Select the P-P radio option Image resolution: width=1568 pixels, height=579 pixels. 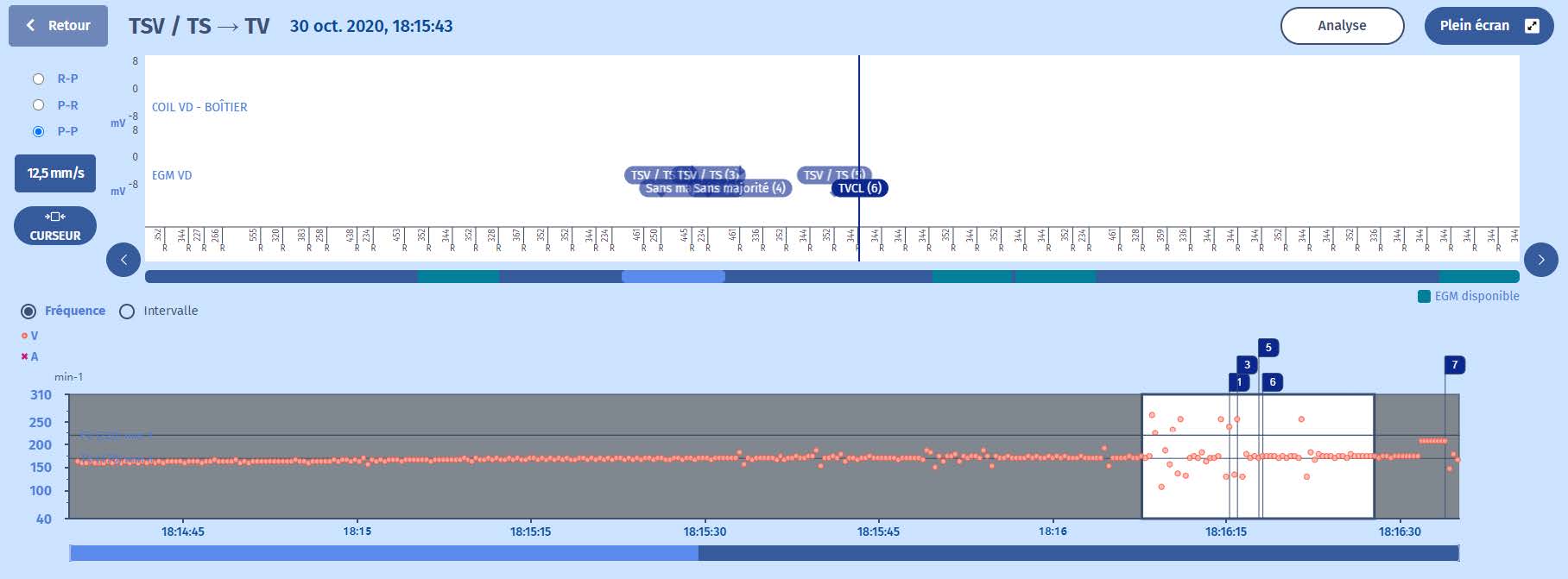tap(39, 131)
